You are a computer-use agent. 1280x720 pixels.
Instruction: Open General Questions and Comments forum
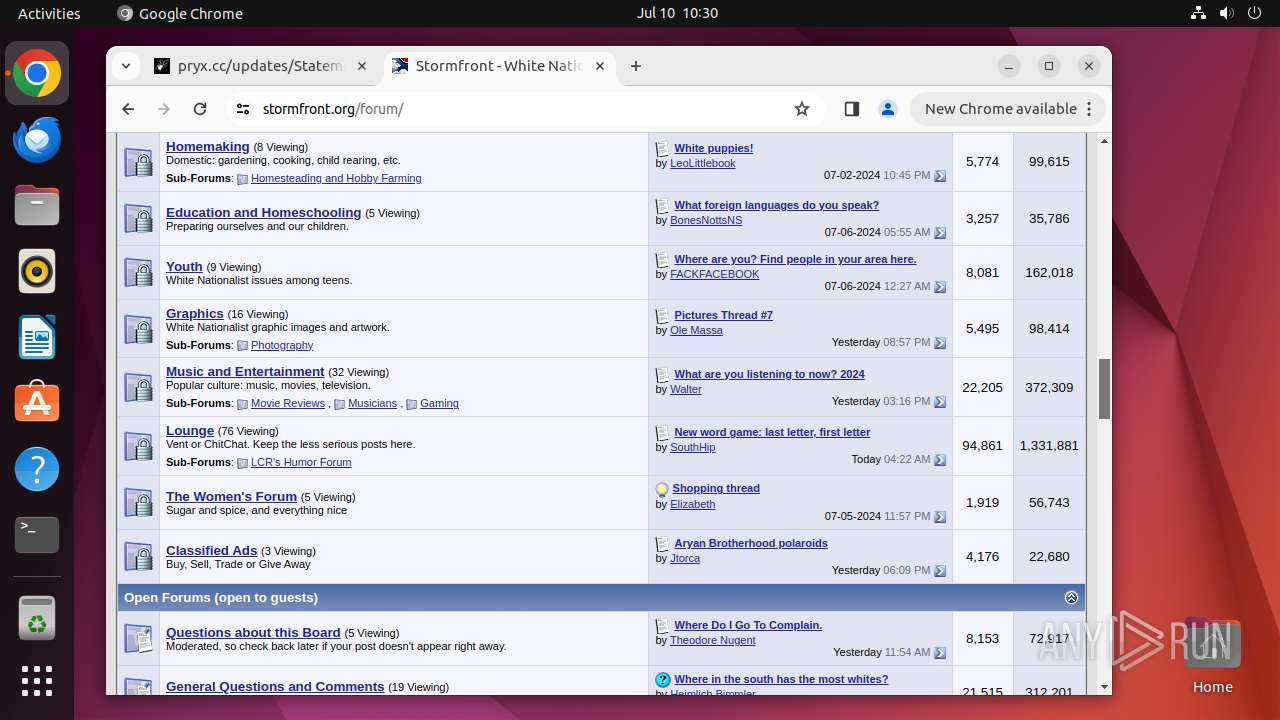275,686
